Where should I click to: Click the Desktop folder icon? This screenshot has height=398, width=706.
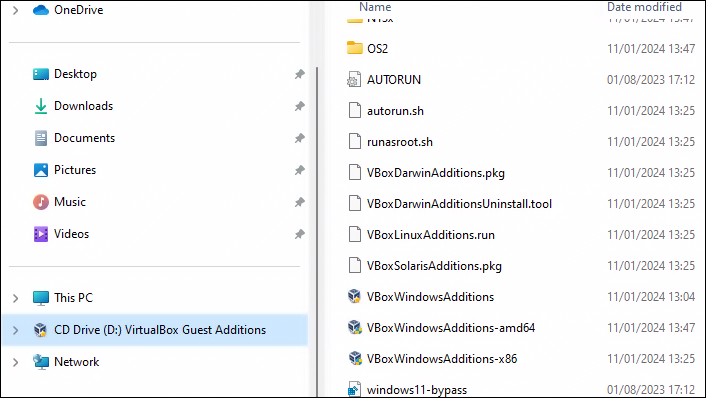click(x=41, y=74)
